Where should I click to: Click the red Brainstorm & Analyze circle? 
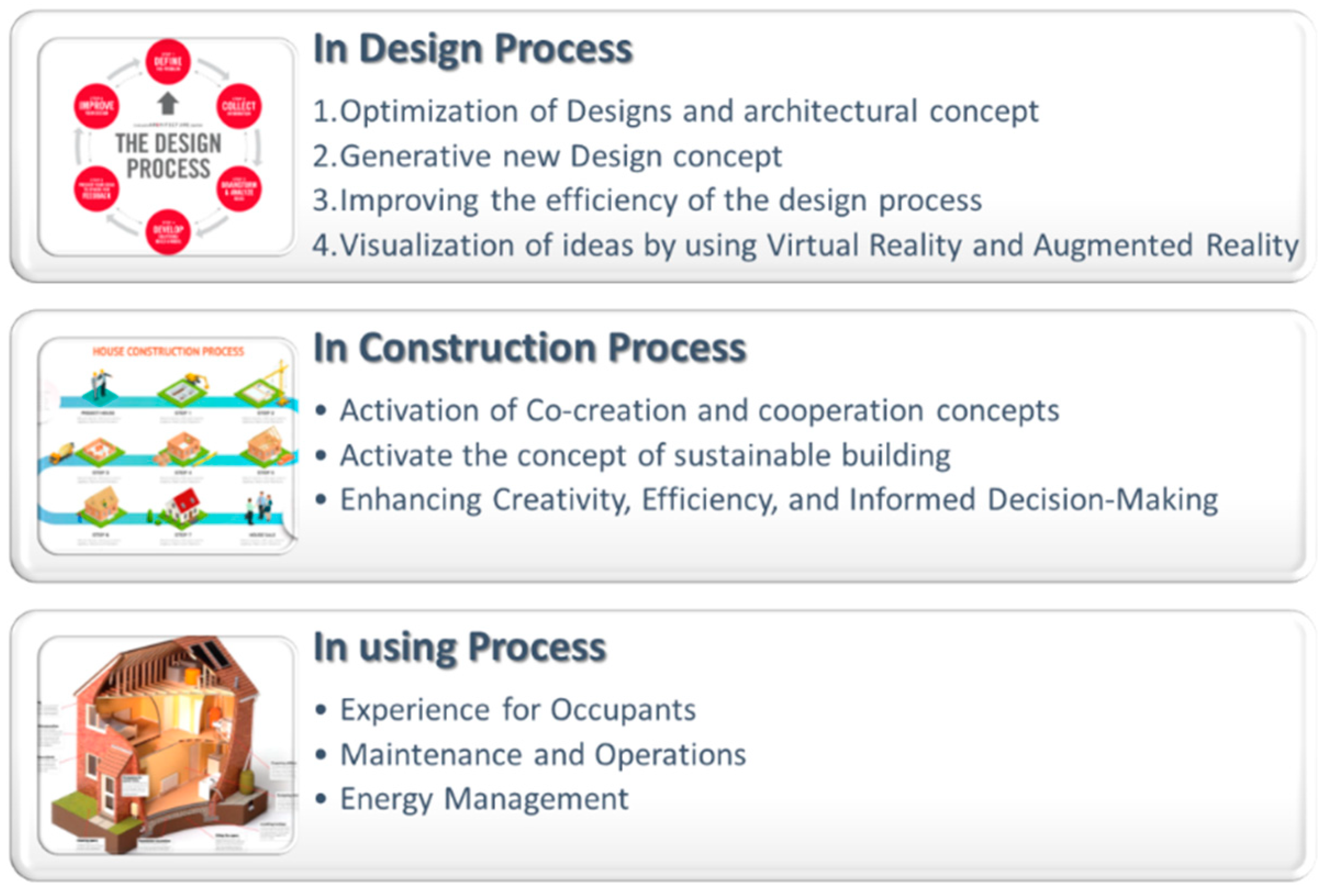(239, 189)
